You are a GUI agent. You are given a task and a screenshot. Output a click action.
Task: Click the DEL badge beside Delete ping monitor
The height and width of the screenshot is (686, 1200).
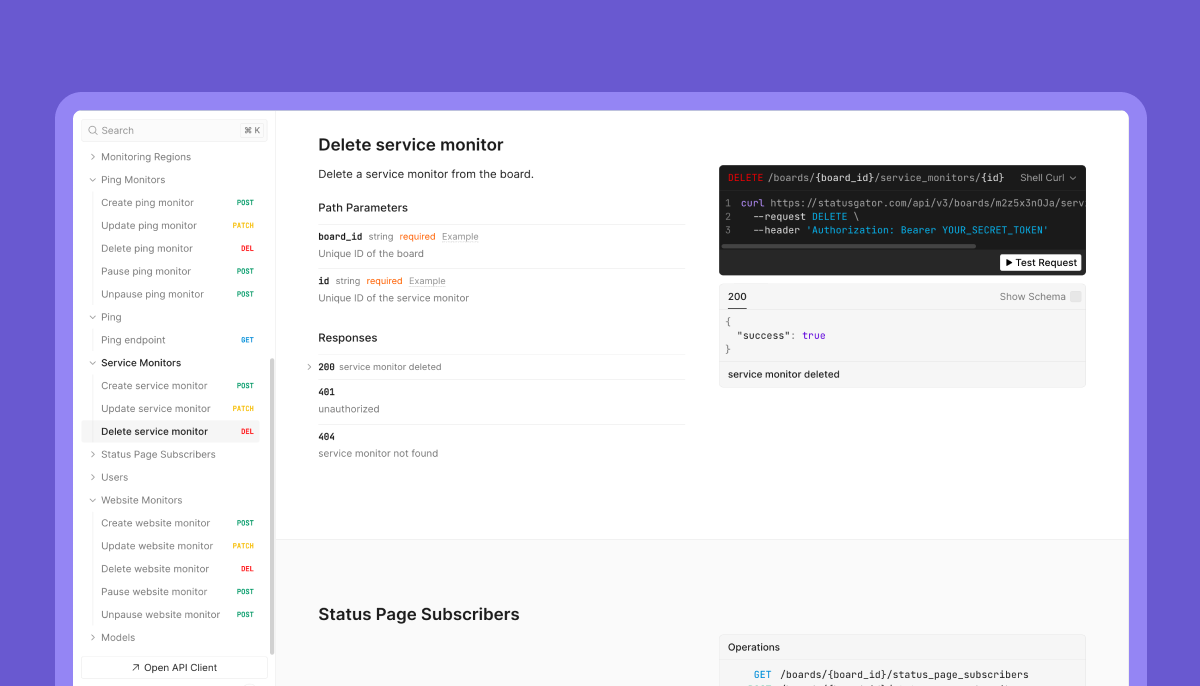(x=246, y=249)
